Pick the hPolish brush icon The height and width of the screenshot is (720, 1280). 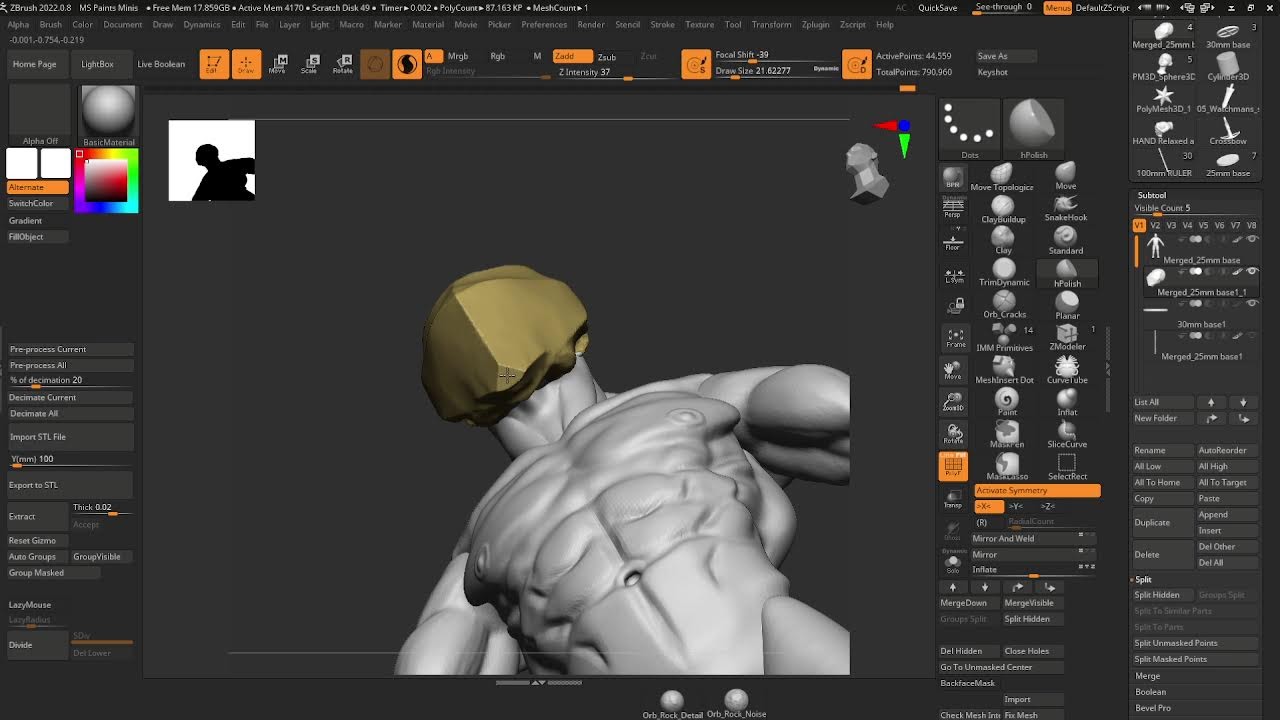1067,273
